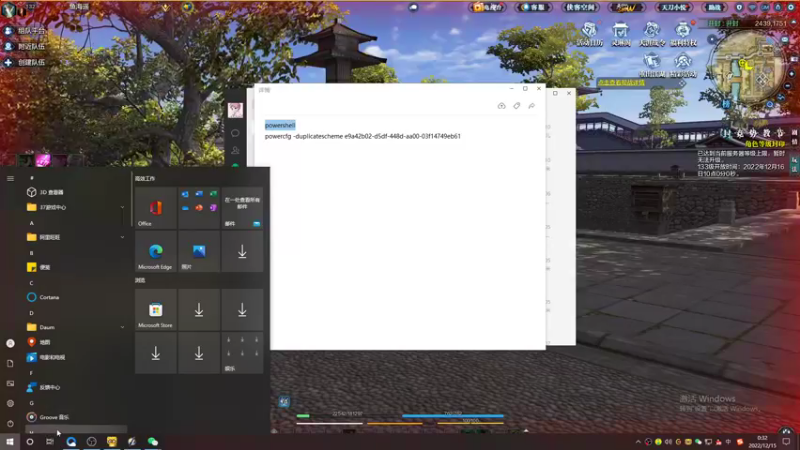Click the circular minimap

click(747, 68)
